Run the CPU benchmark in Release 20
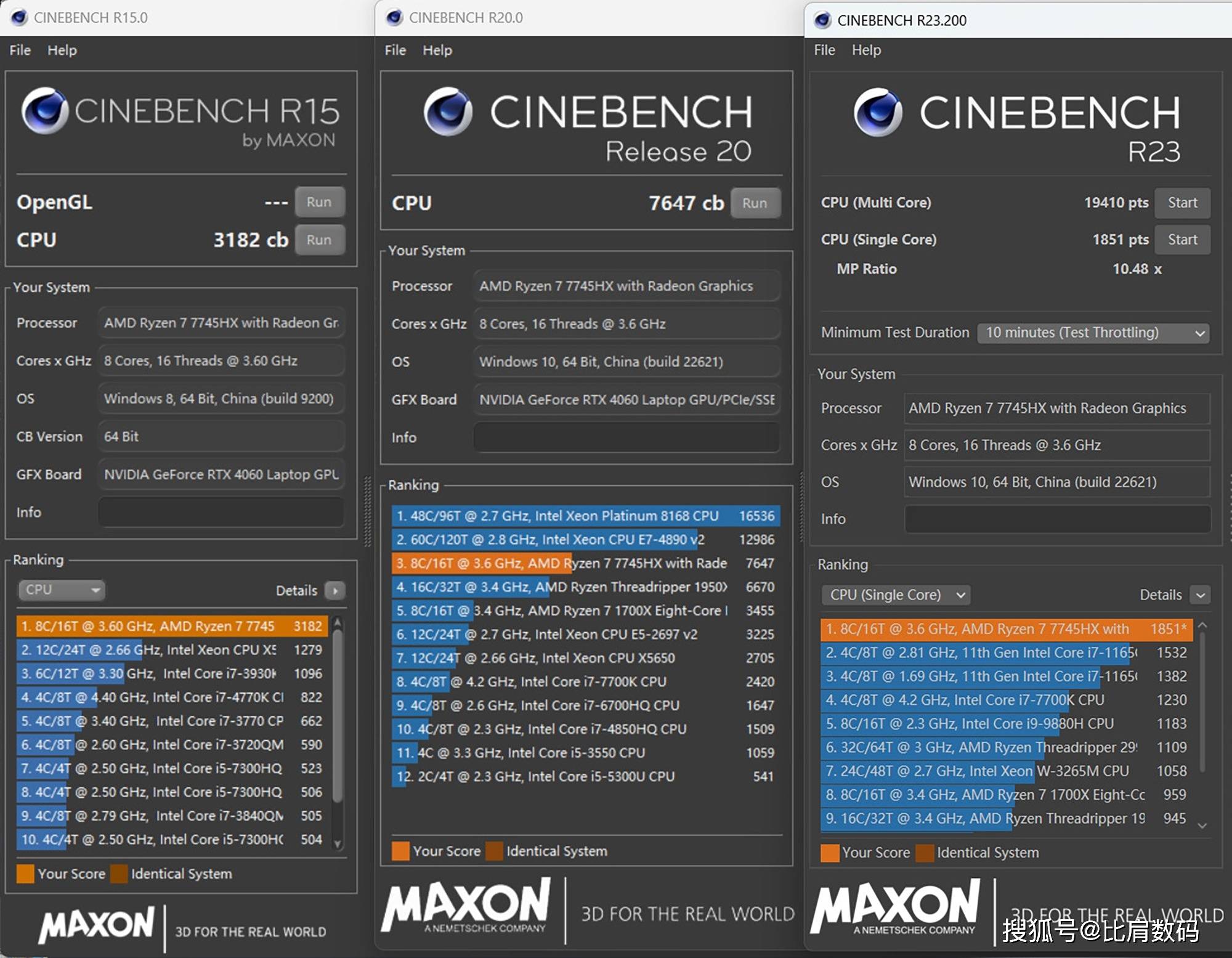Viewport: 1232px width, 958px height. (x=755, y=203)
